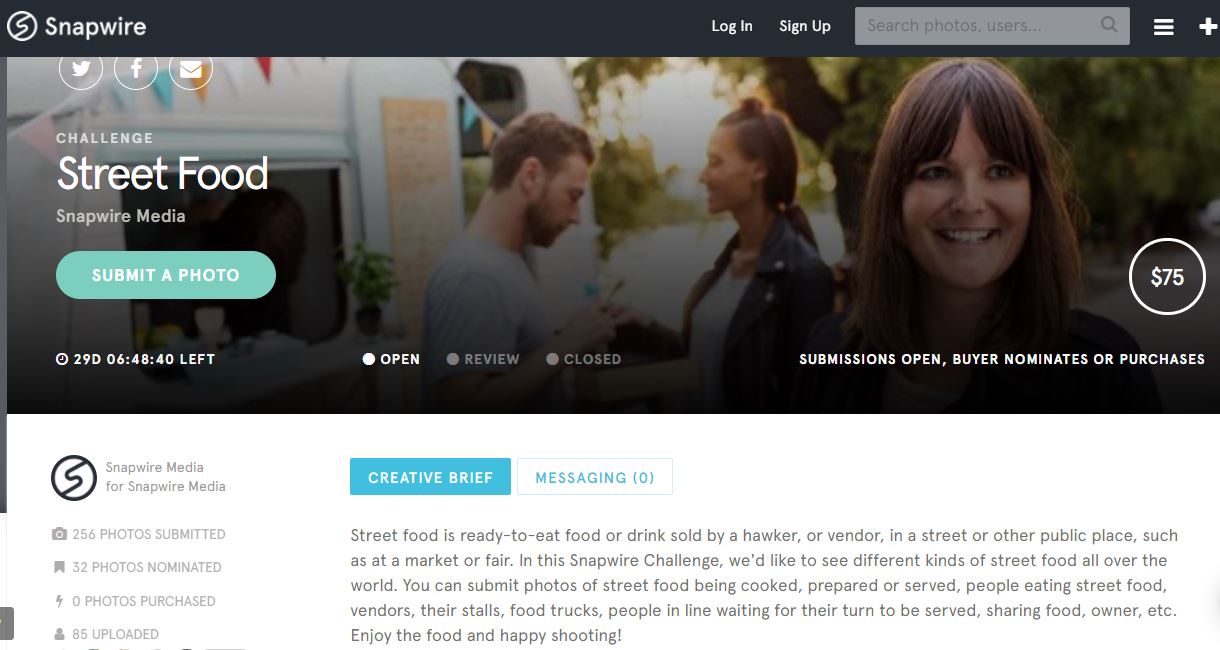Share challenge via email envelope icon
The image size is (1220, 650).
pyautogui.click(x=191, y=68)
